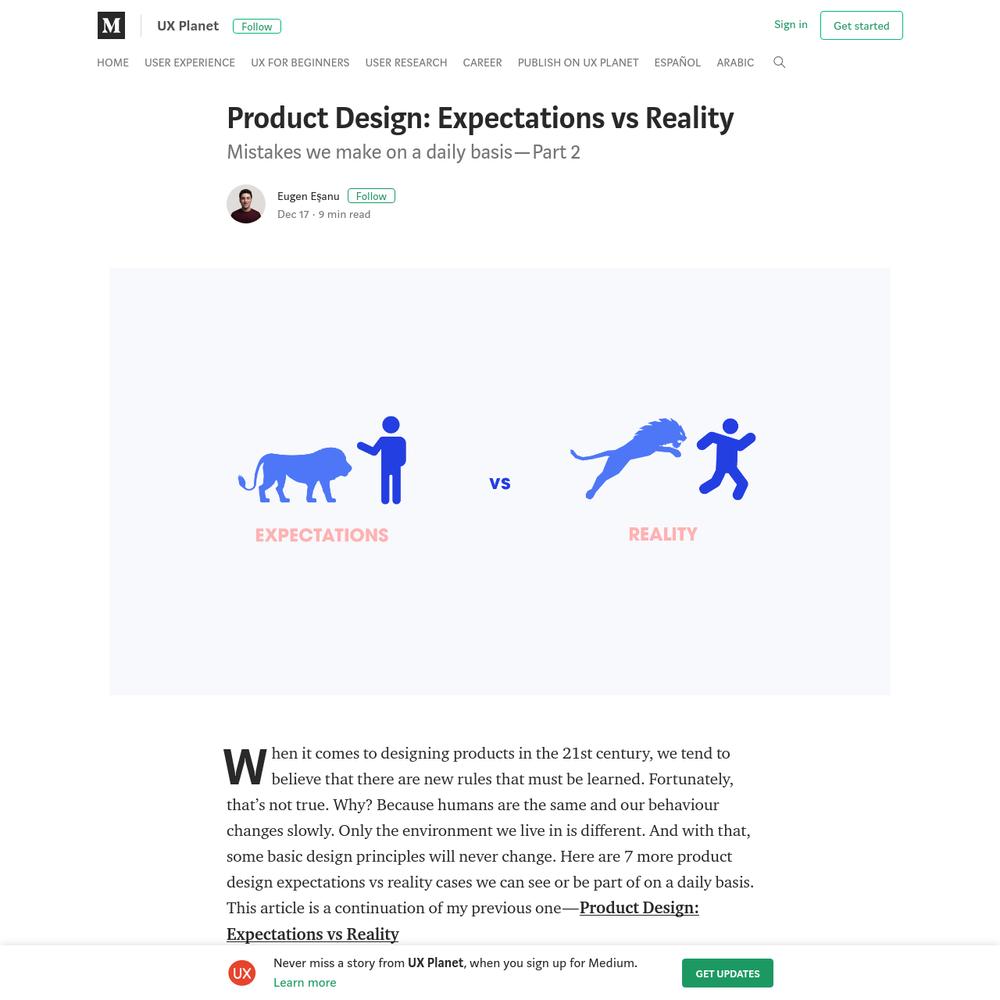This screenshot has height=1000, width=1000.
Task: Click the expectations vs reality hero image
Action: pos(499,482)
